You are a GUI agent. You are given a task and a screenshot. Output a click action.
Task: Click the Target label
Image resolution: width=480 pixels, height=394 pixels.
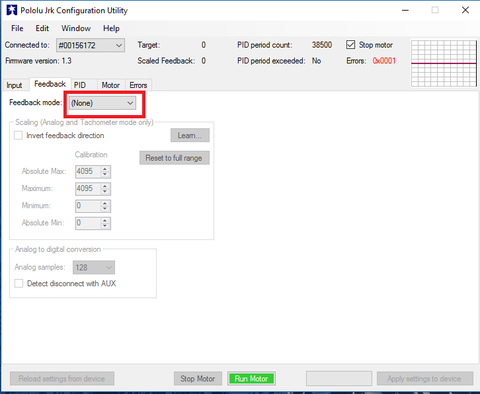(x=149, y=45)
